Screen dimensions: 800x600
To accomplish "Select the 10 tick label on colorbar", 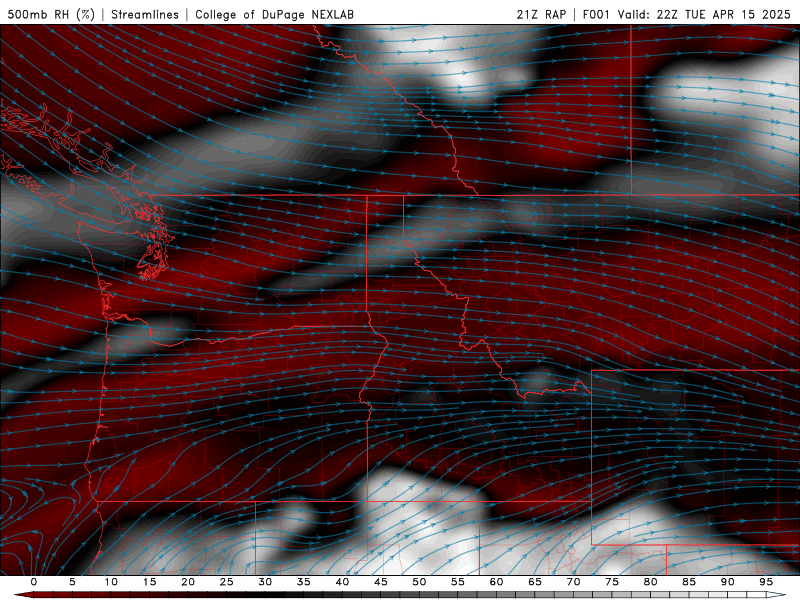I will [111, 582].
